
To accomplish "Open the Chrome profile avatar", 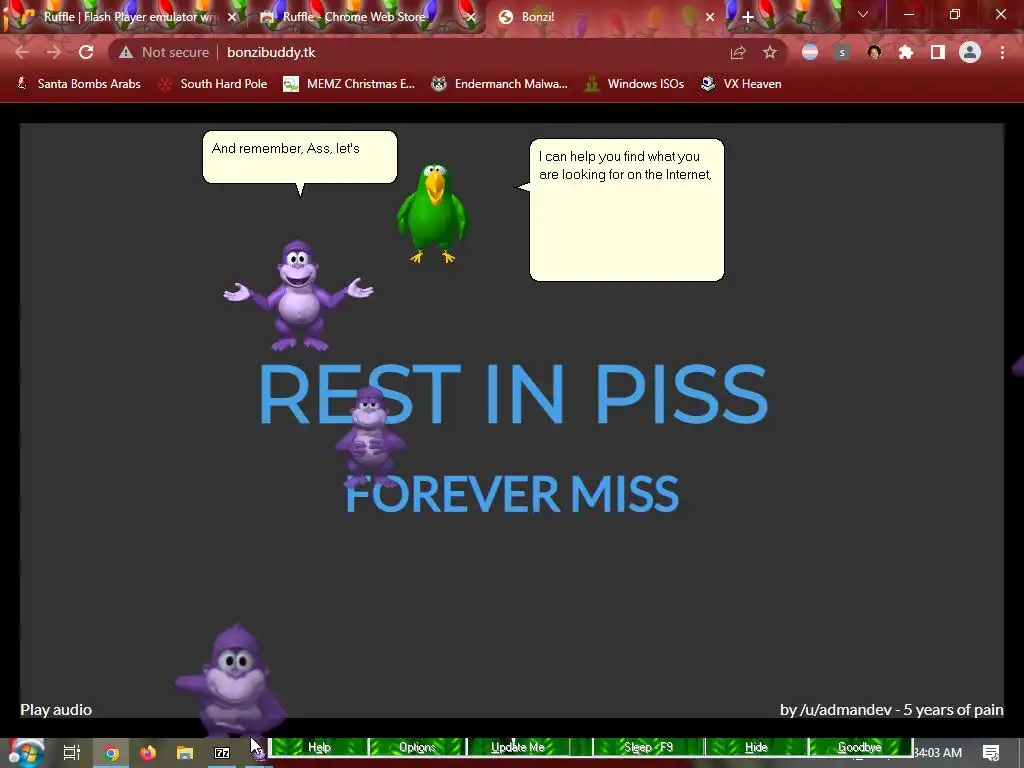I will tap(970, 52).
